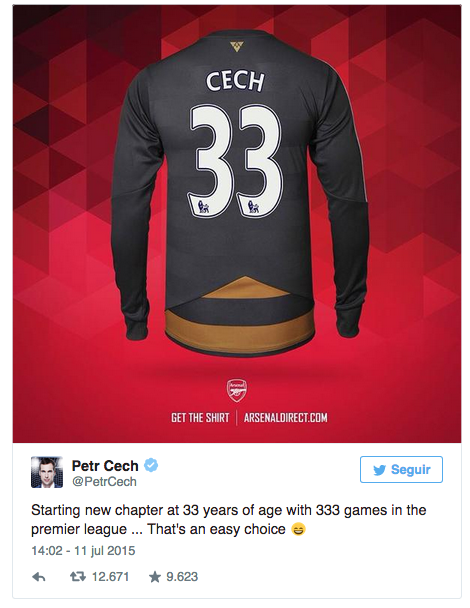Image resolution: width=470 pixels, height=608 pixels.
Task: View the 9.623 favorites count
Action: [x=182, y=577]
